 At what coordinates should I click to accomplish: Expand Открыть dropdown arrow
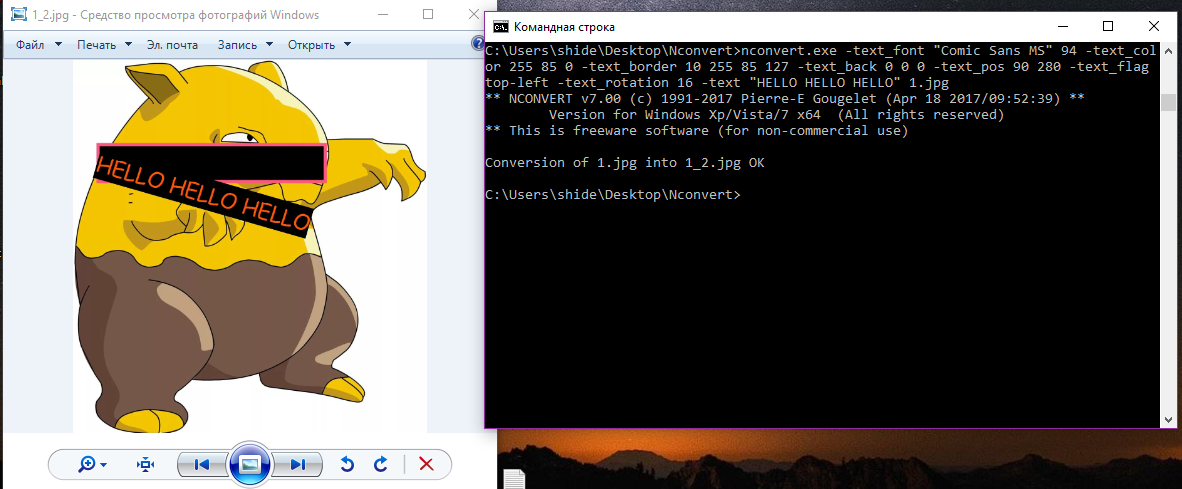coord(347,44)
